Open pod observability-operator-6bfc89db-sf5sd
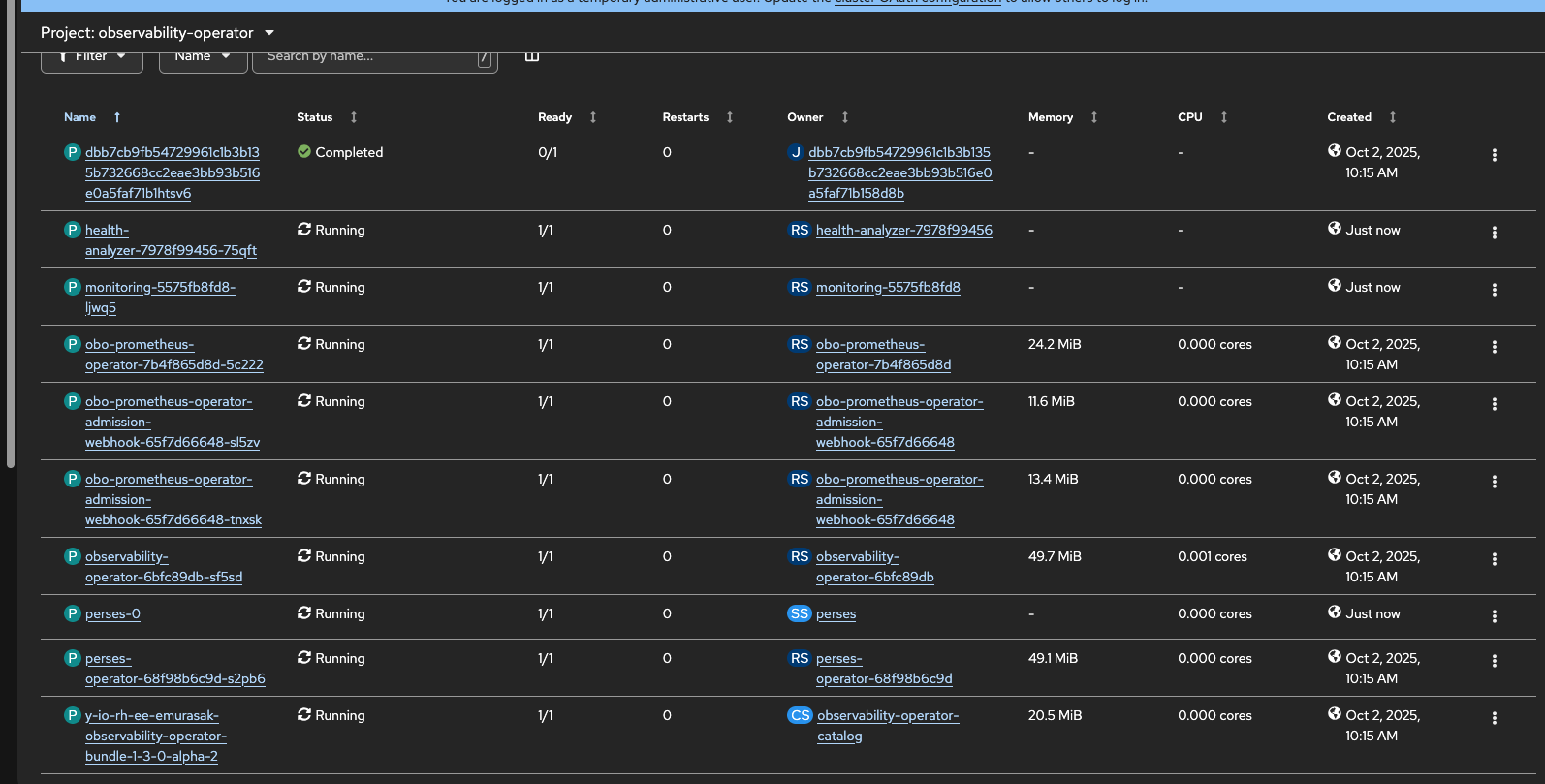The height and width of the screenshot is (784, 1545). pyautogui.click(x=164, y=567)
